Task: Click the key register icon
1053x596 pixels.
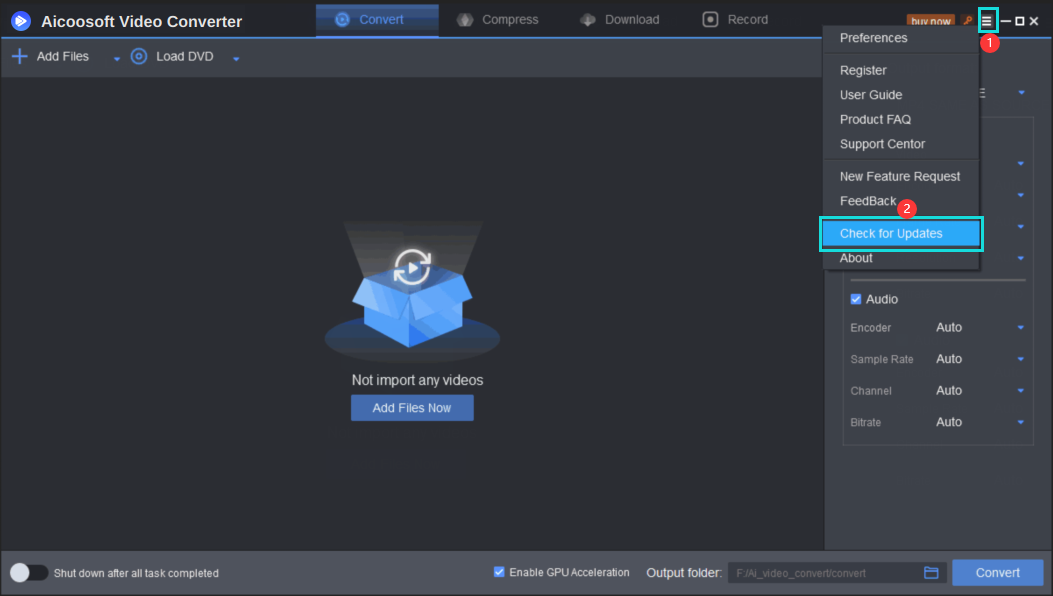Action: (968, 21)
